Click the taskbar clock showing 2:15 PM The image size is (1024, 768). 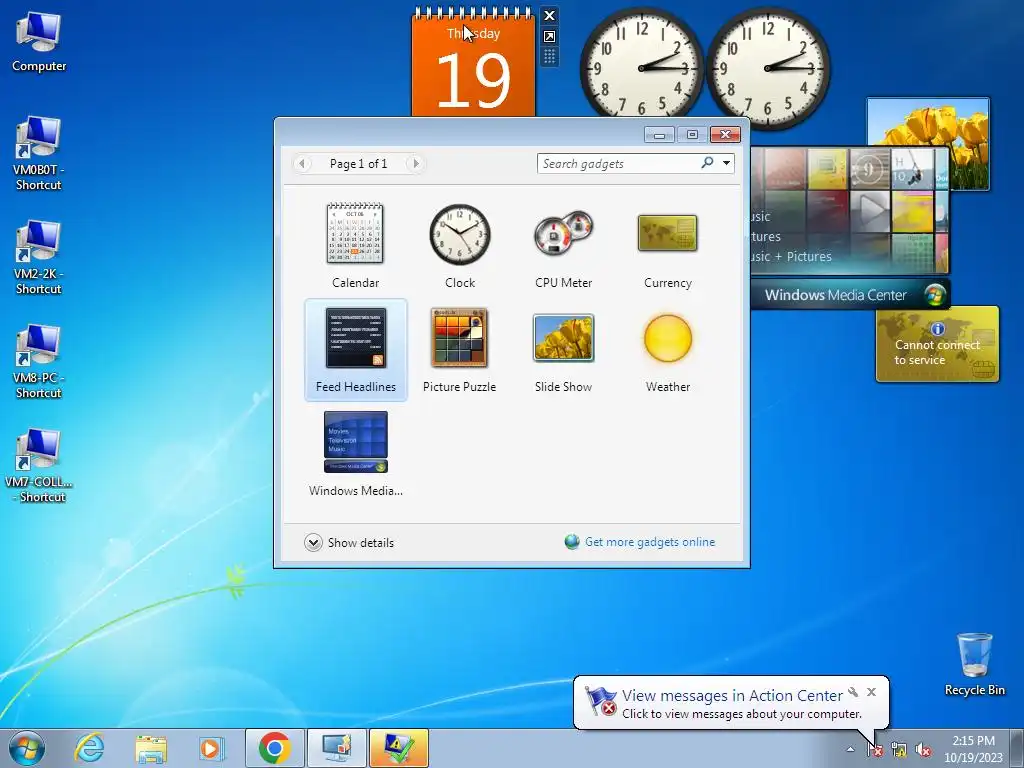click(973, 749)
